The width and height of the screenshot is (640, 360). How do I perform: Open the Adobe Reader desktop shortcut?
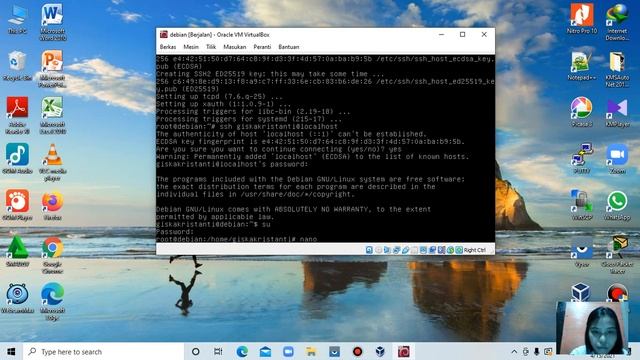click(x=17, y=115)
